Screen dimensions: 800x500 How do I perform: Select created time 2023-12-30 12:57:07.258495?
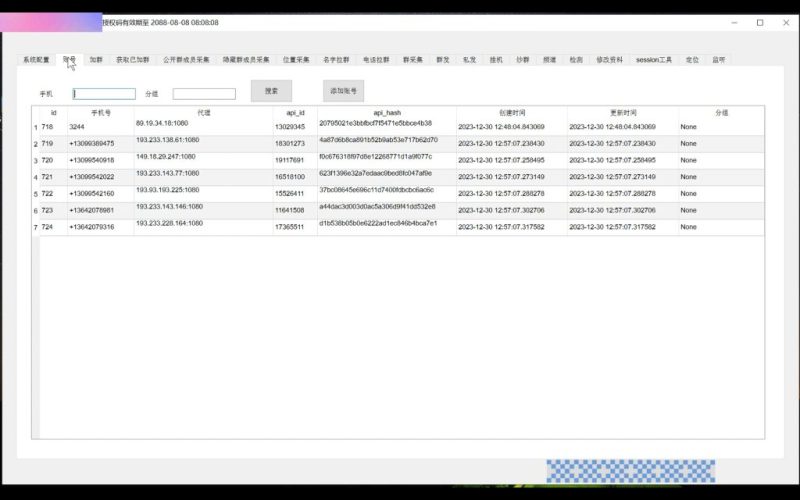point(512,160)
